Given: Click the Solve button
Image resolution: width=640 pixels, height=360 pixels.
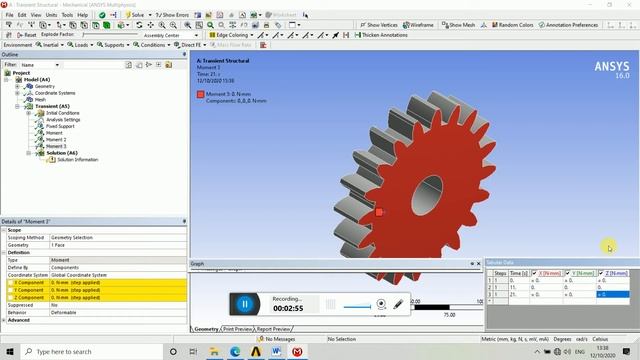Looking at the screenshot, I should pyautogui.click(x=135, y=15).
